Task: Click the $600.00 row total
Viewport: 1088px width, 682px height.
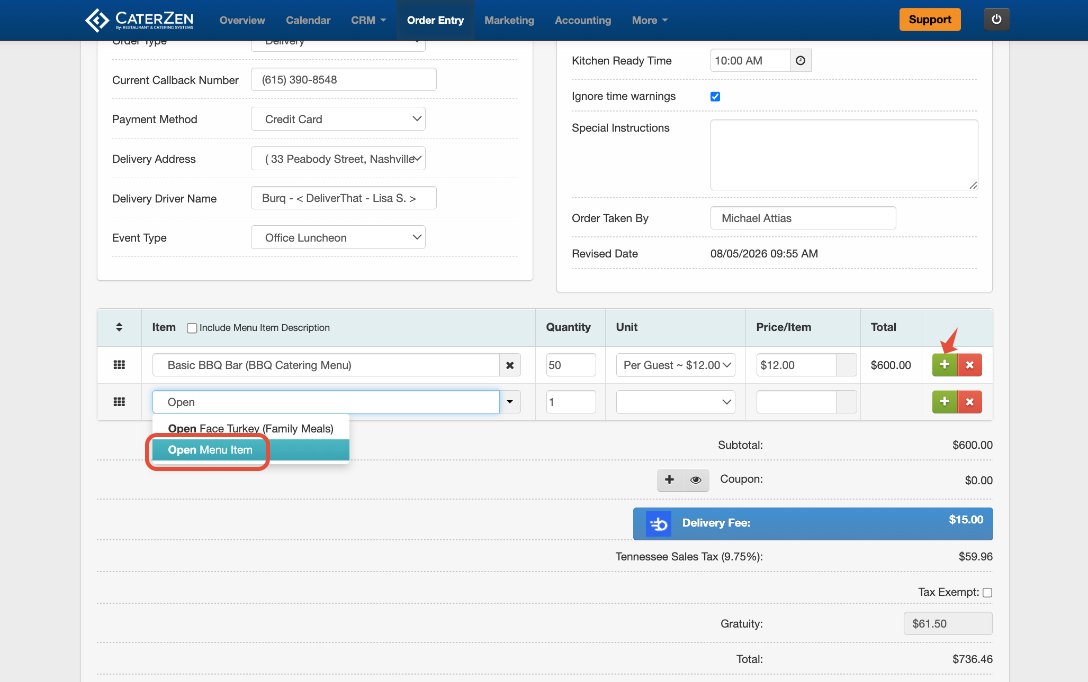Action: (891, 365)
